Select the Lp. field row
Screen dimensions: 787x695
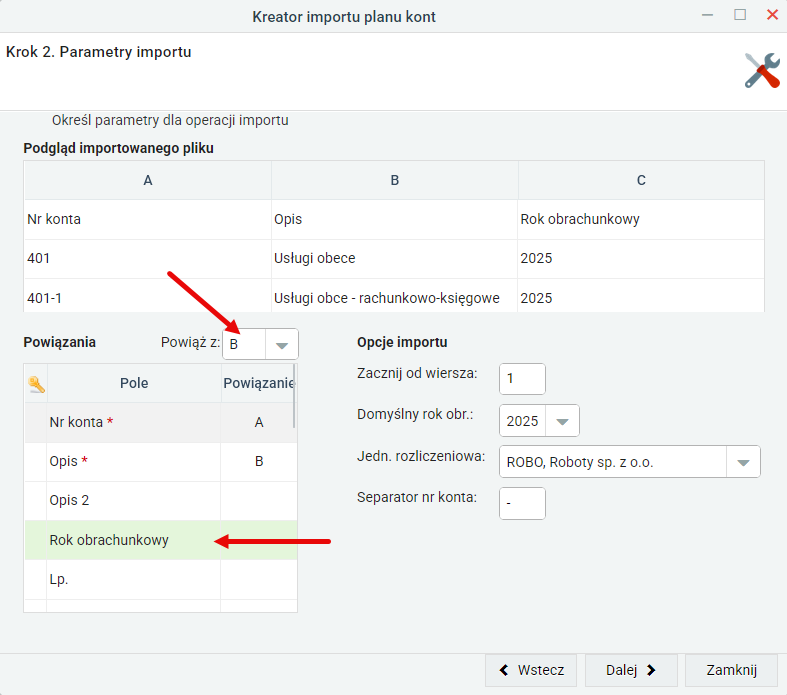click(161, 580)
